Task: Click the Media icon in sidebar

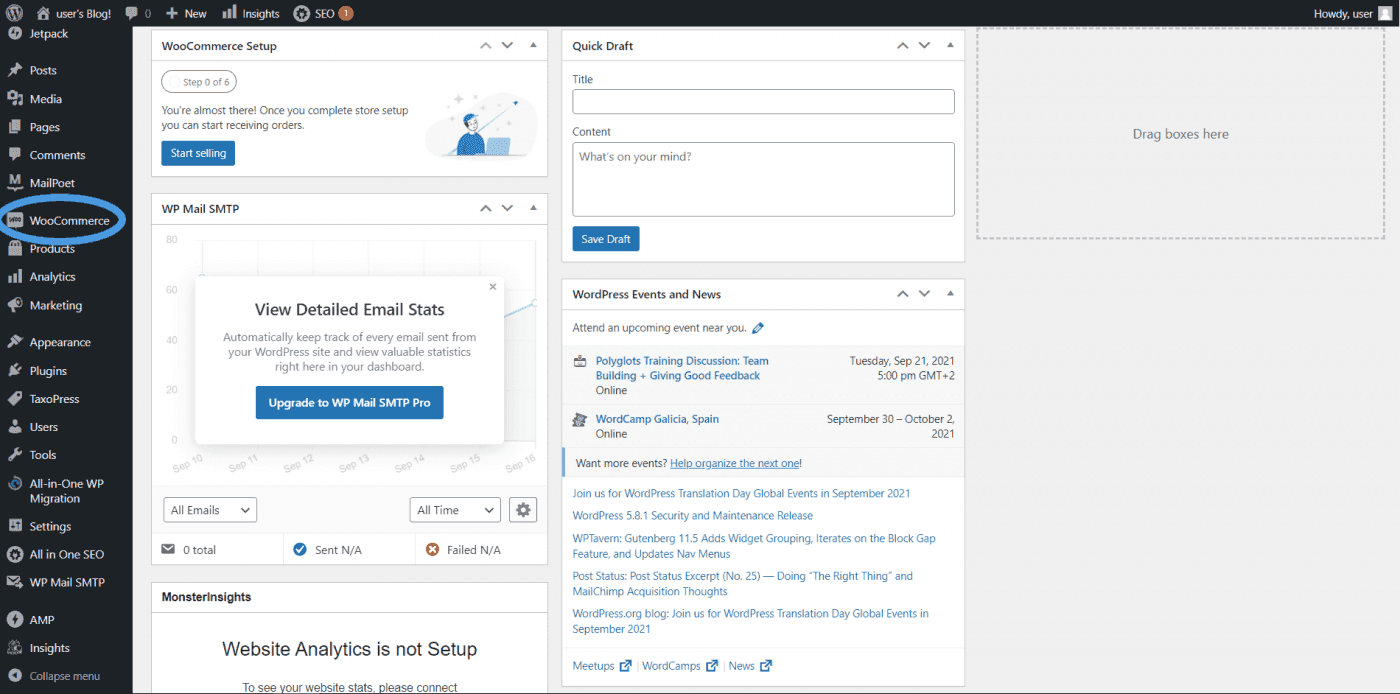Action: point(14,98)
